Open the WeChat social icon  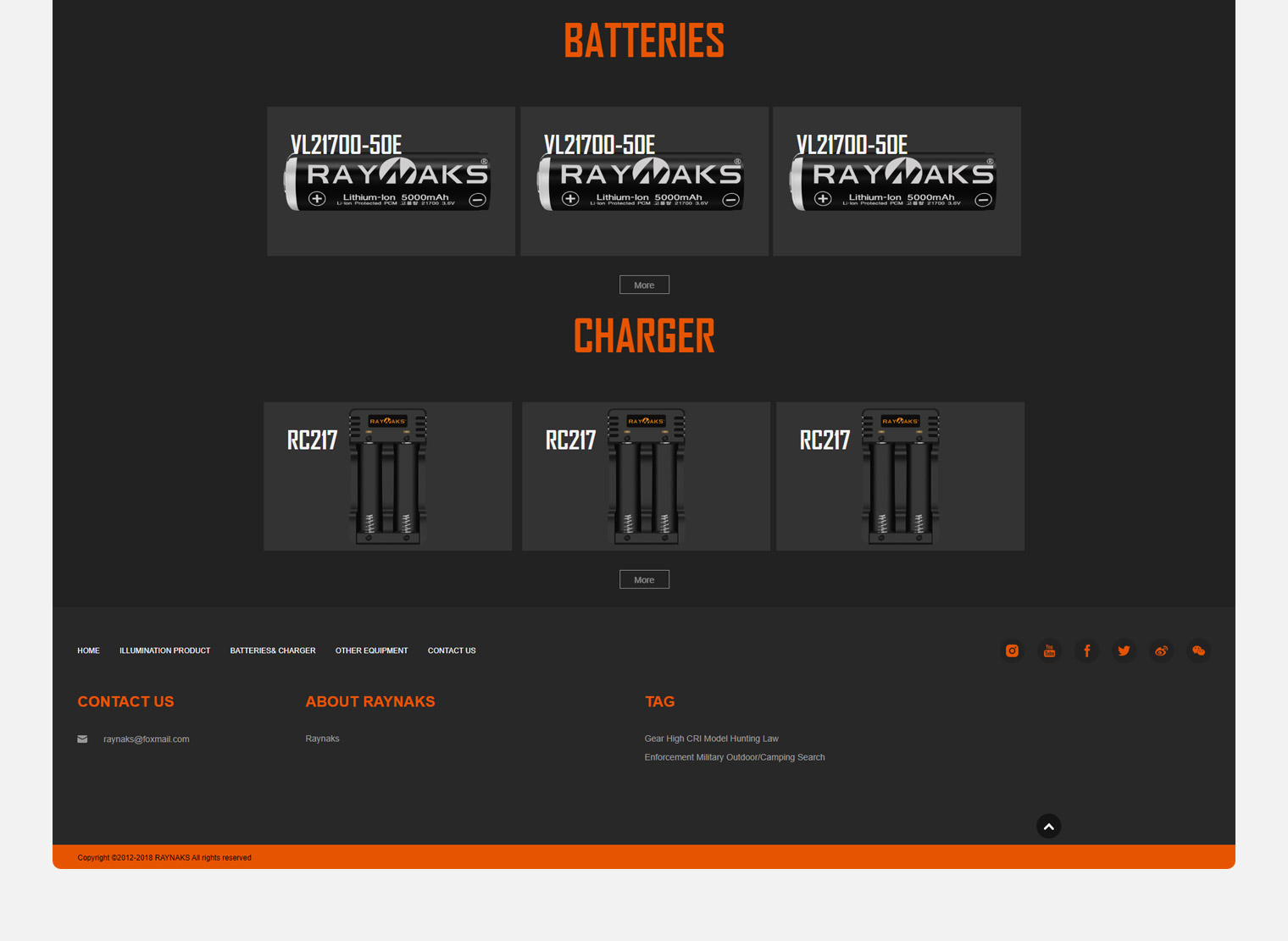[x=1198, y=650]
